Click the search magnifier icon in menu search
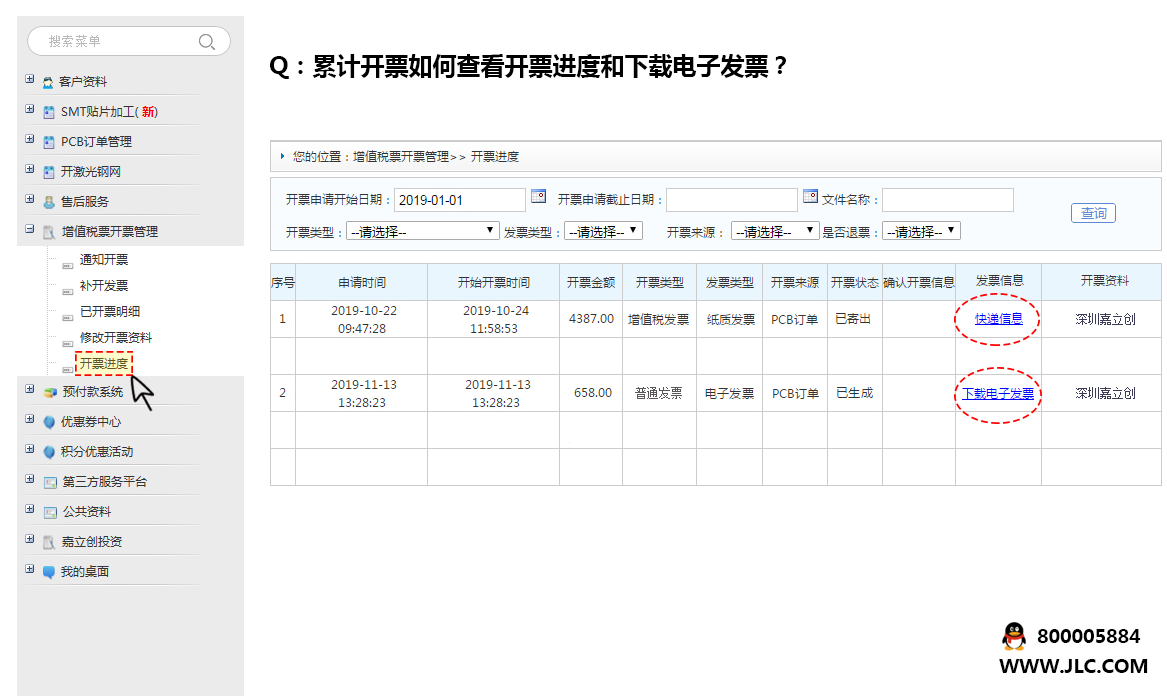Screen dimensions: 1167x696 tap(207, 41)
